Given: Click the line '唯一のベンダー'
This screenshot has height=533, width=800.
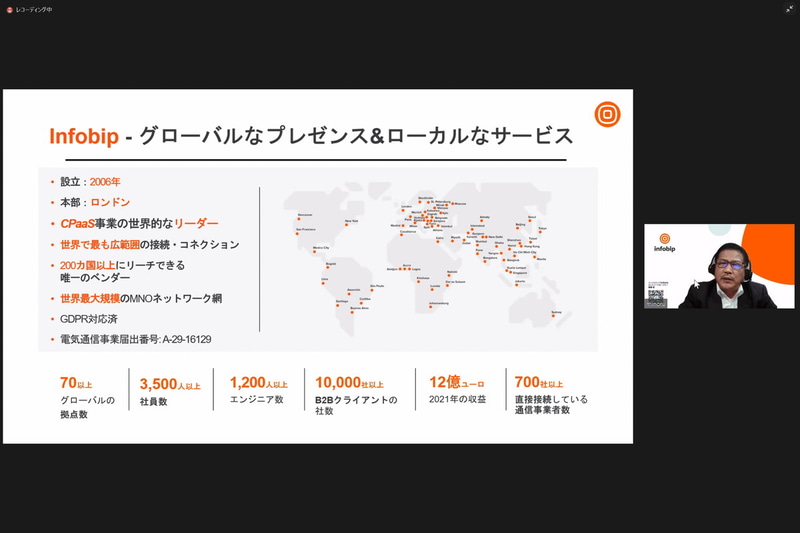Looking at the screenshot, I should 95,277.
